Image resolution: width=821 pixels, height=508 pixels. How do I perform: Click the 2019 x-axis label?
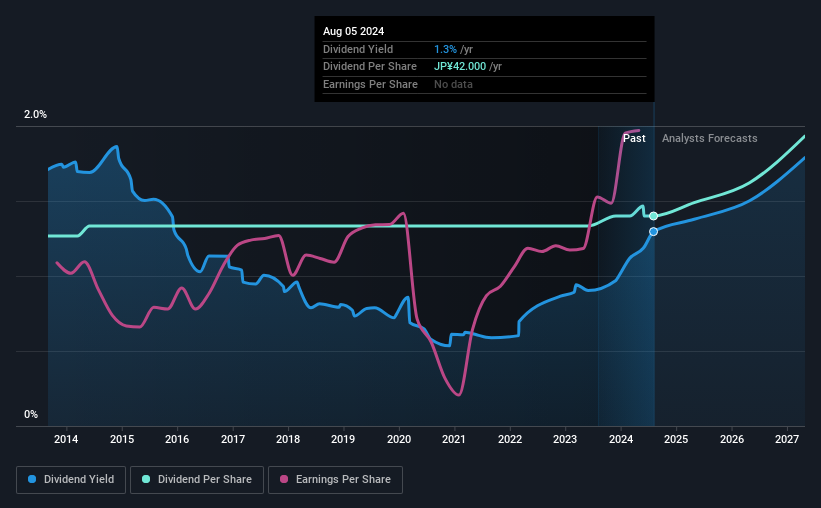[x=343, y=439]
